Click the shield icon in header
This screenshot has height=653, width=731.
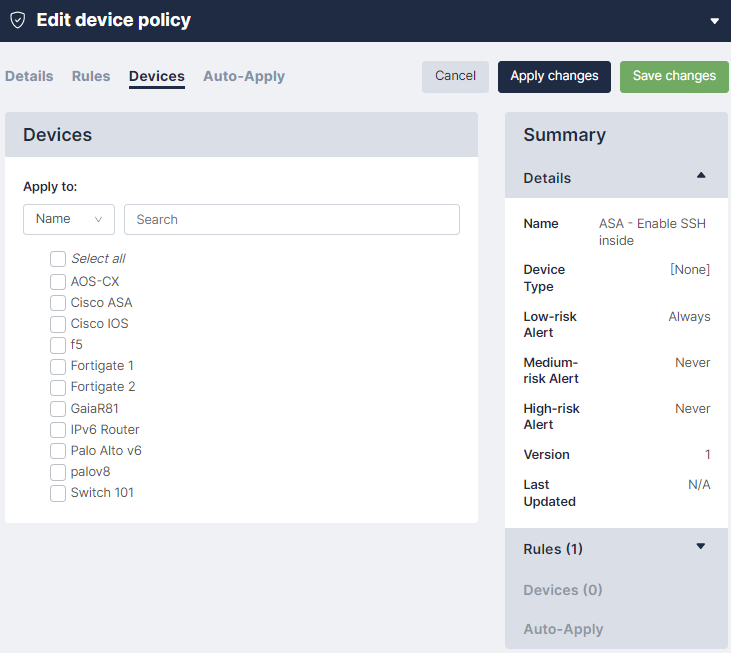[17, 20]
